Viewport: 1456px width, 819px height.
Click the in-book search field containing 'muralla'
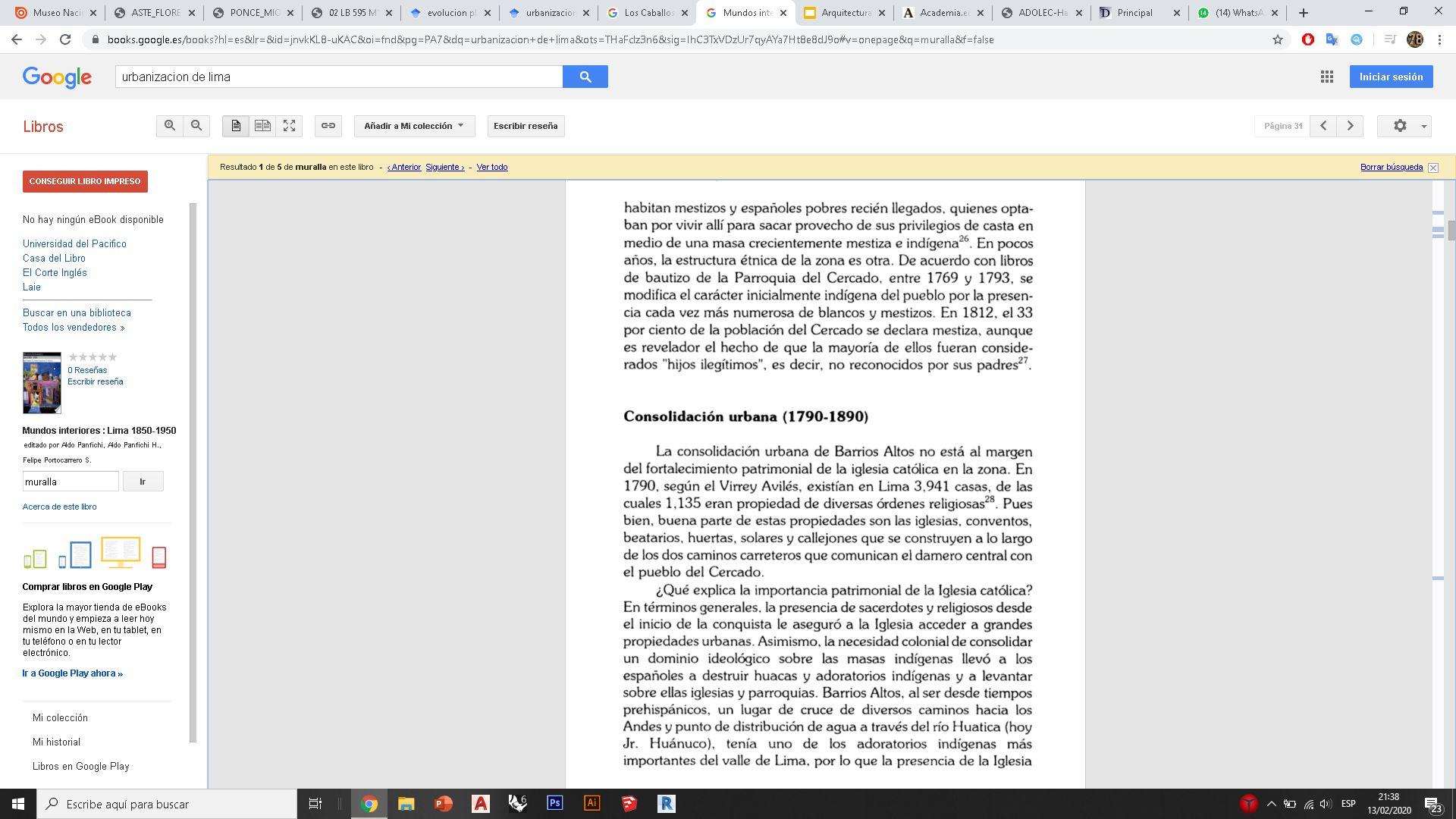pyautogui.click(x=71, y=482)
